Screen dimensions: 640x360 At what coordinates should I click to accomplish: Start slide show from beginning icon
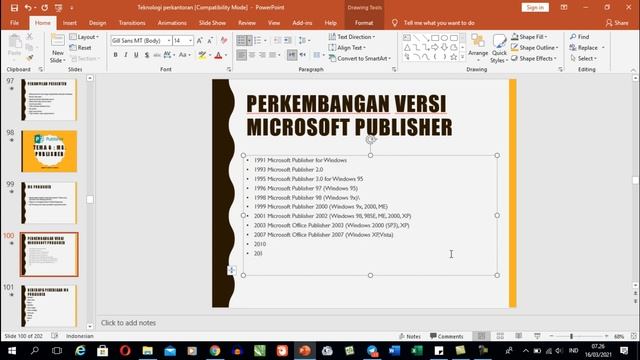(x=58, y=8)
